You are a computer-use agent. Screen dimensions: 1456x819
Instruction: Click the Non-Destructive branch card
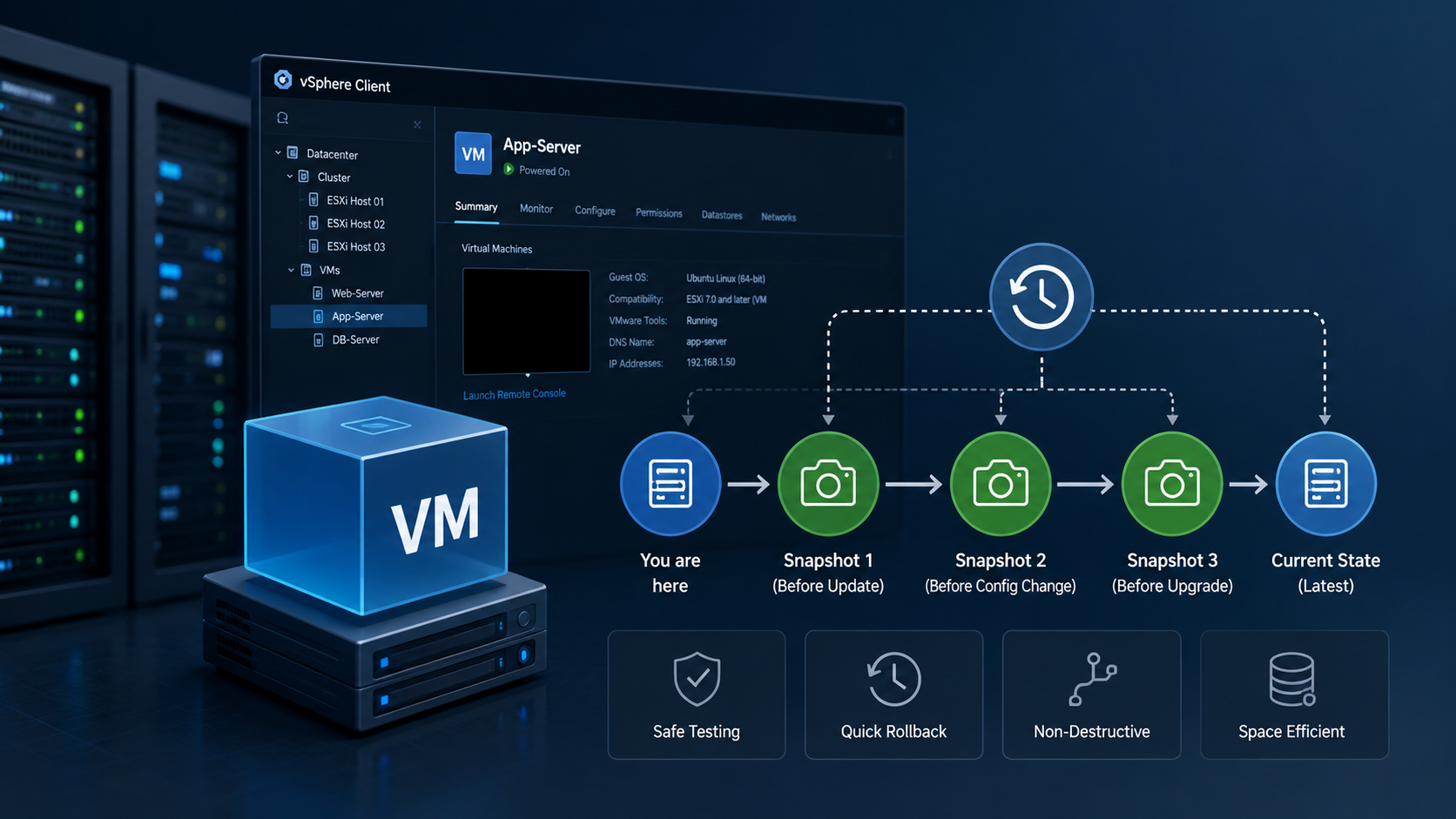pos(1092,695)
